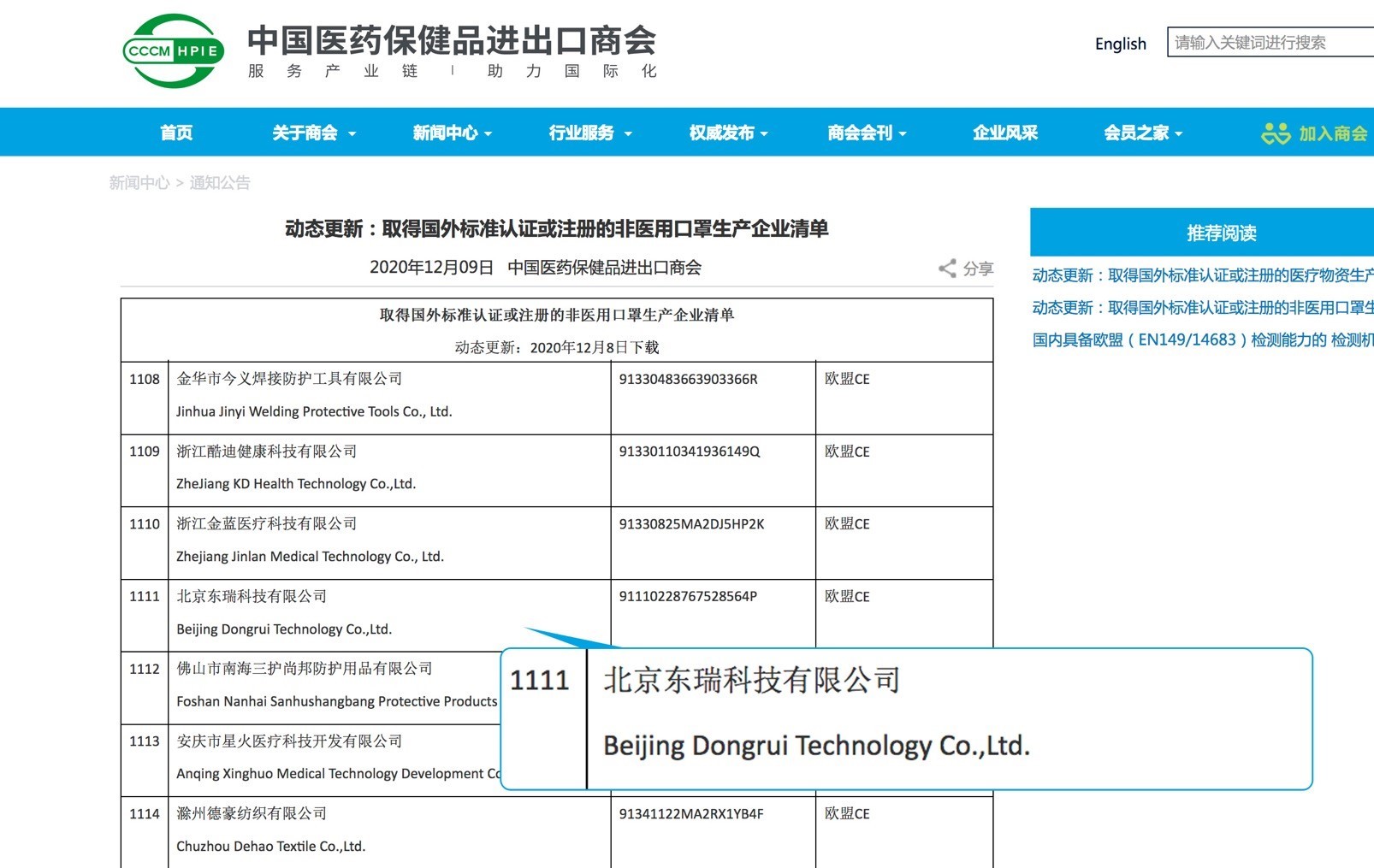Click the 分享 share label

(x=978, y=269)
